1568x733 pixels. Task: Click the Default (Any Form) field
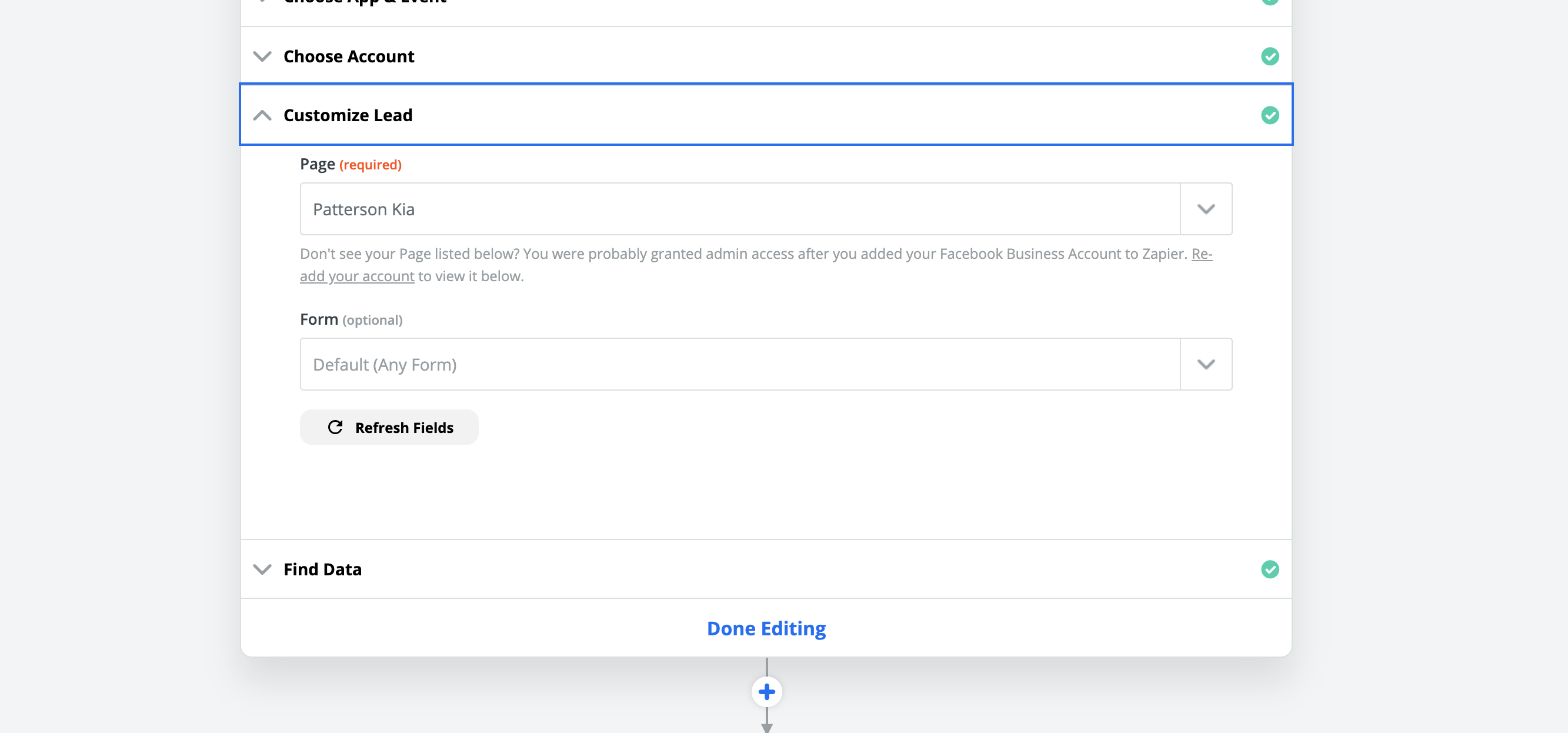tap(740, 364)
